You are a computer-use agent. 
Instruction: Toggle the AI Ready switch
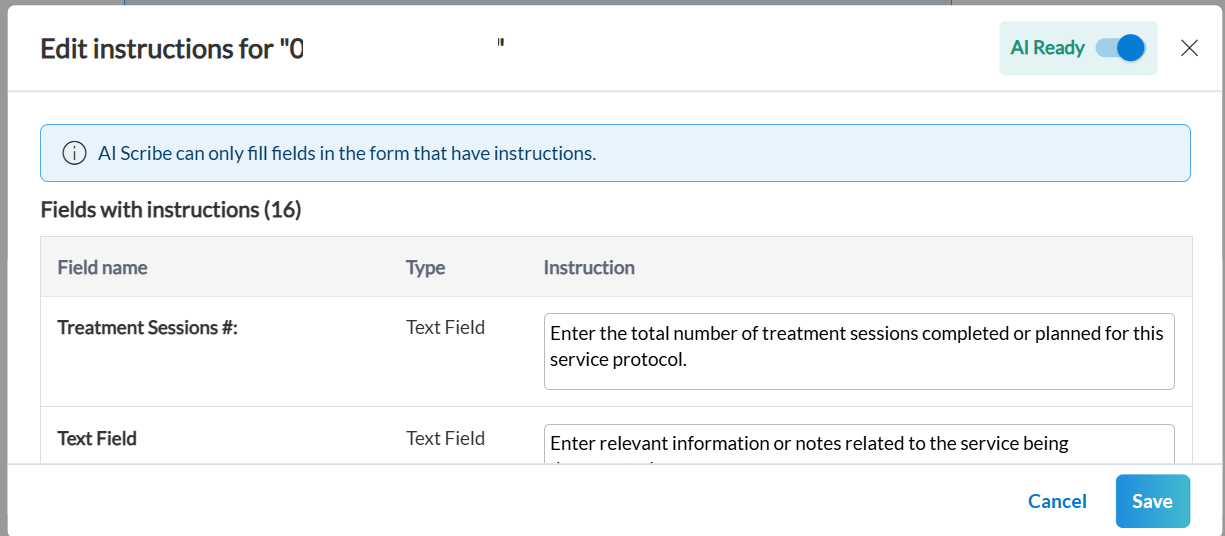1120,48
